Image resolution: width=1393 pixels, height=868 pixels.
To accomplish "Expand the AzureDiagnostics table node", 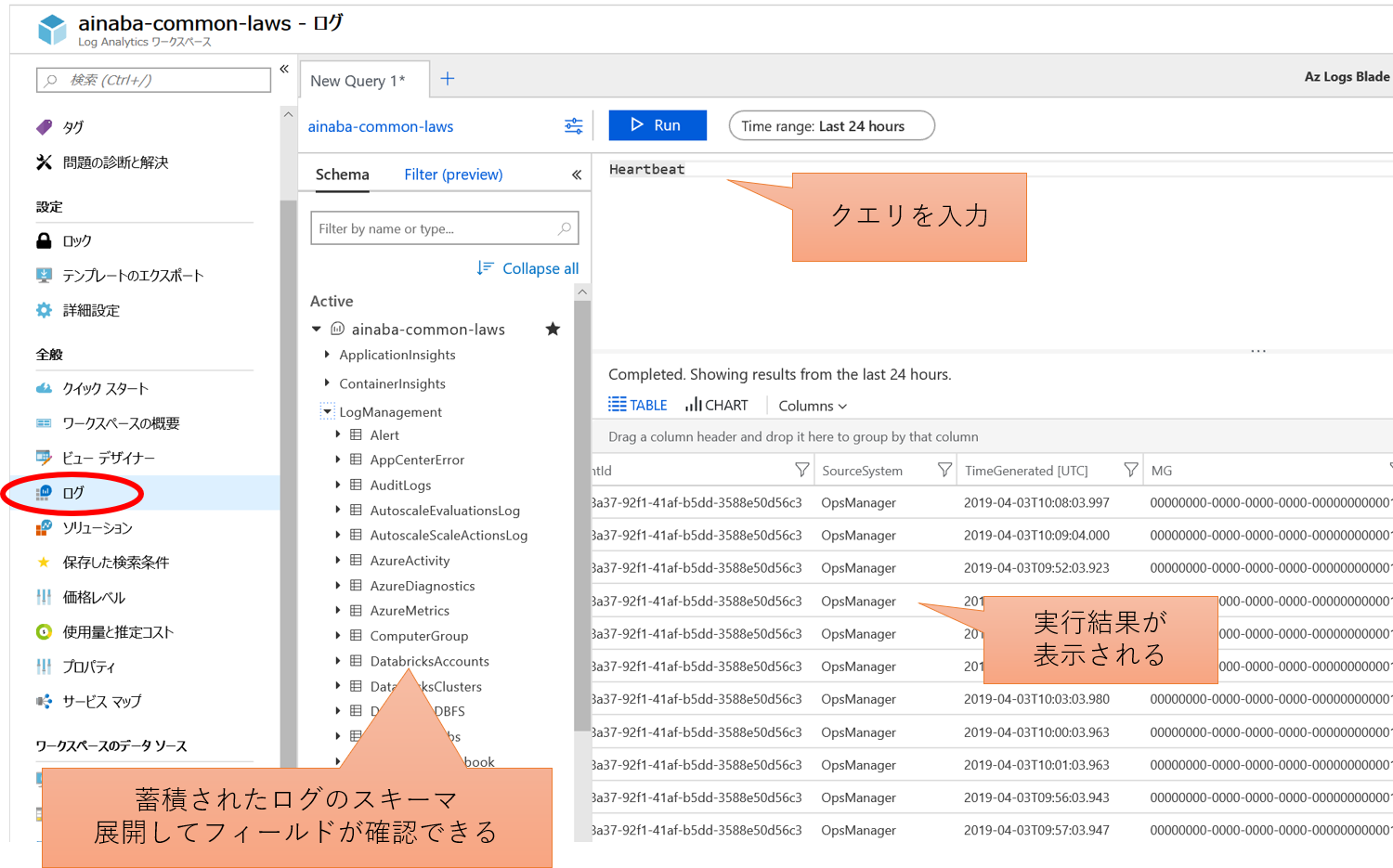I will click(338, 586).
